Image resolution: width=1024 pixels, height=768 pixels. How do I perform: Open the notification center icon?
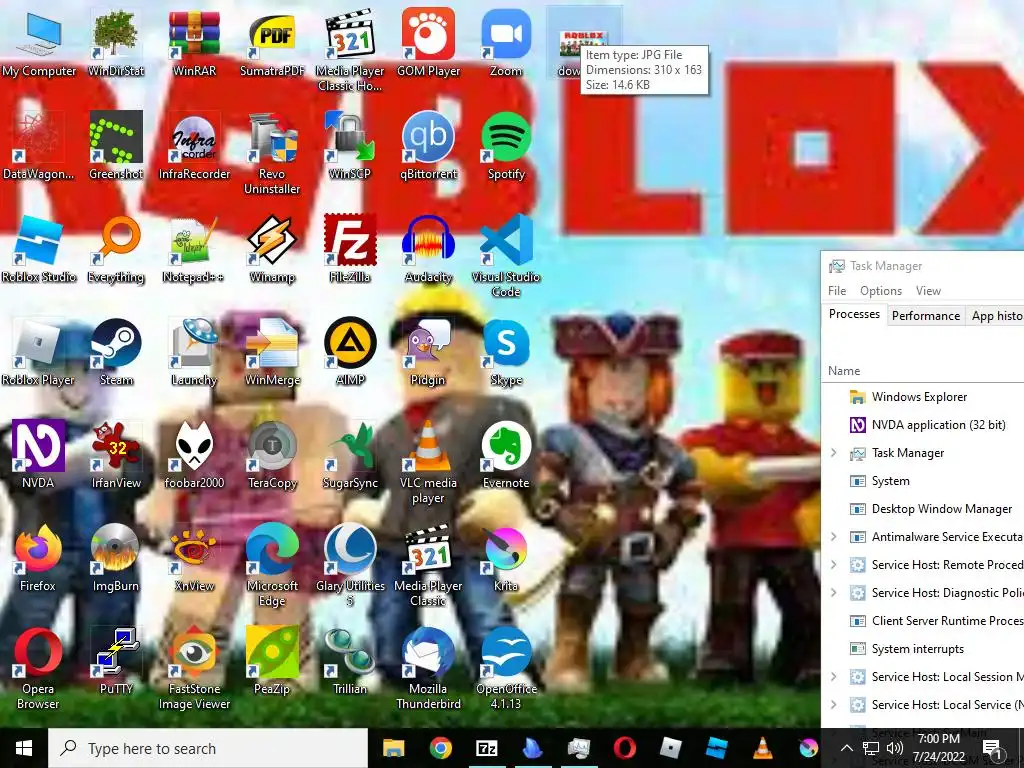coord(993,748)
